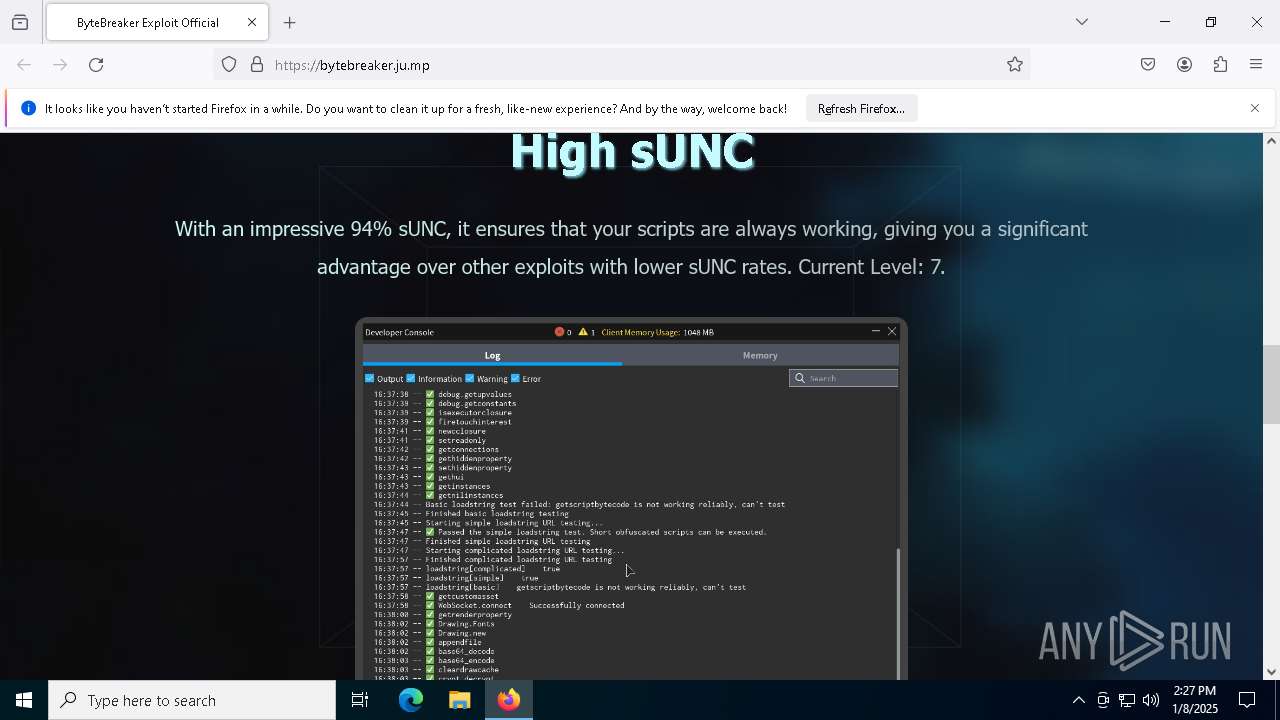Bookmark this page with star icon
Image resolution: width=1280 pixels, height=720 pixels.
[x=1015, y=65]
